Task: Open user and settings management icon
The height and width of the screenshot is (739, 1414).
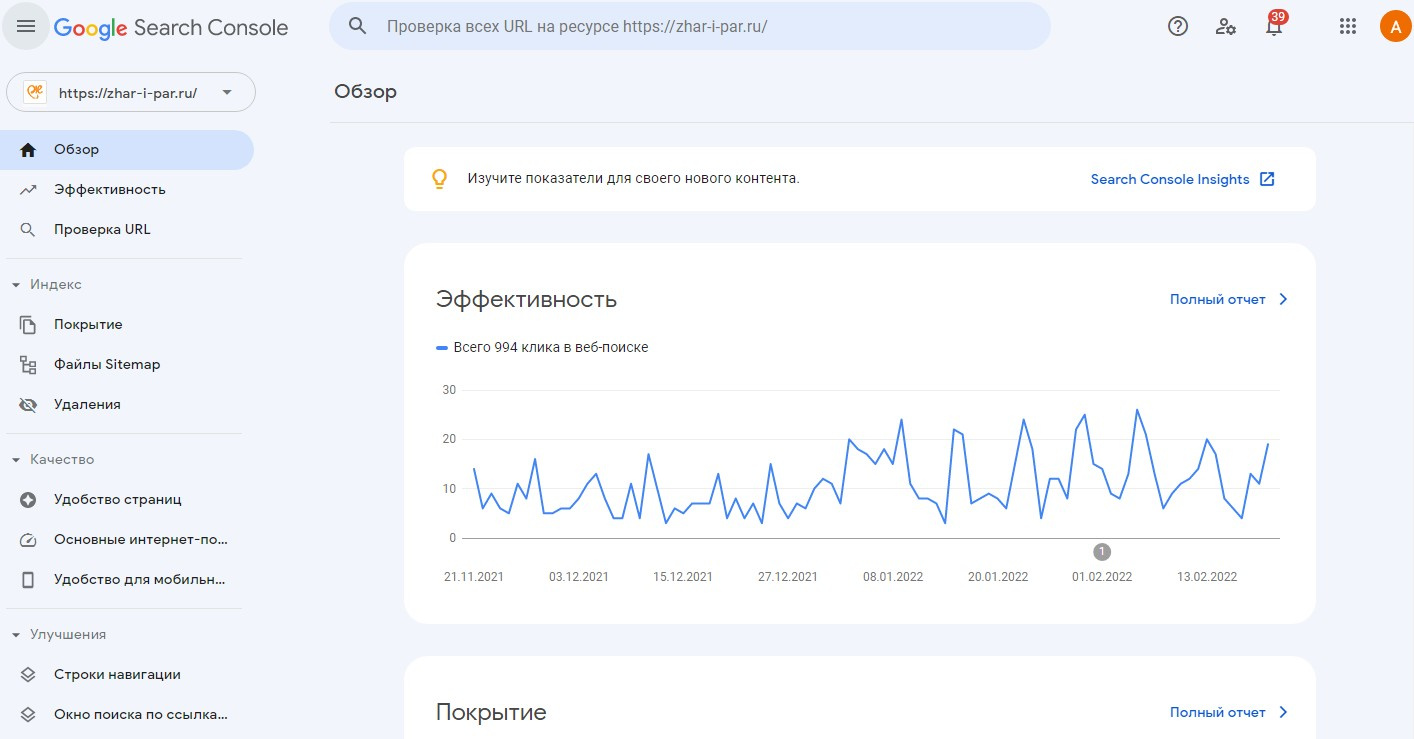Action: point(1226,27)
